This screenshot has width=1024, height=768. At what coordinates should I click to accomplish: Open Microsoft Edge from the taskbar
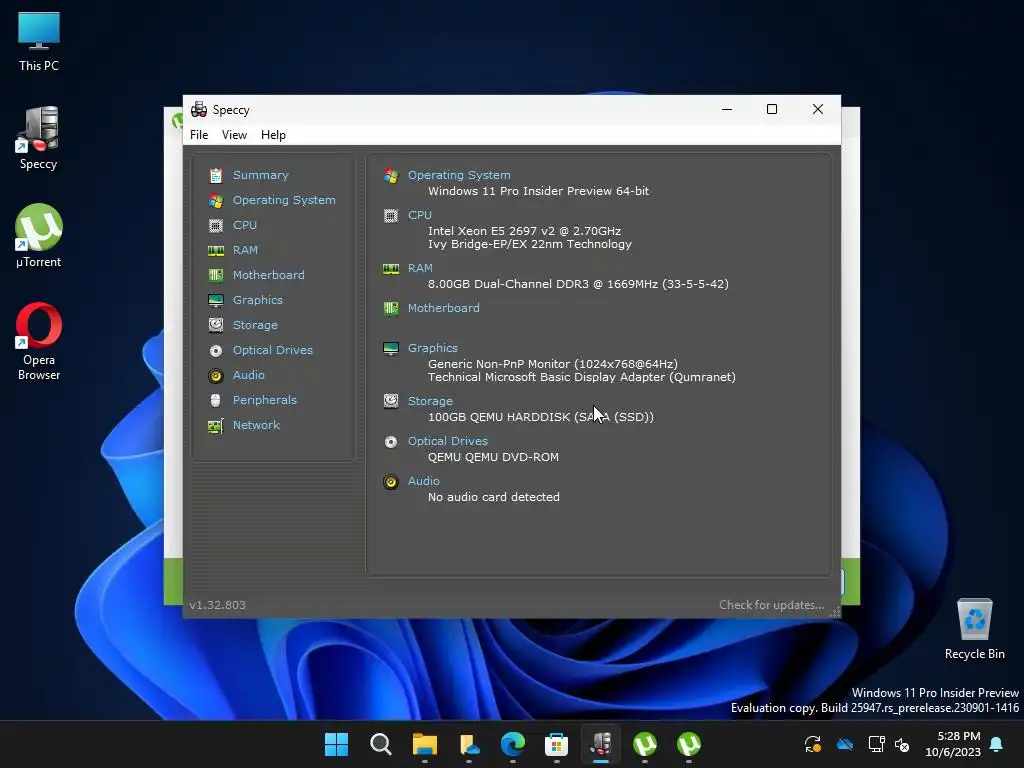point(513,744)
